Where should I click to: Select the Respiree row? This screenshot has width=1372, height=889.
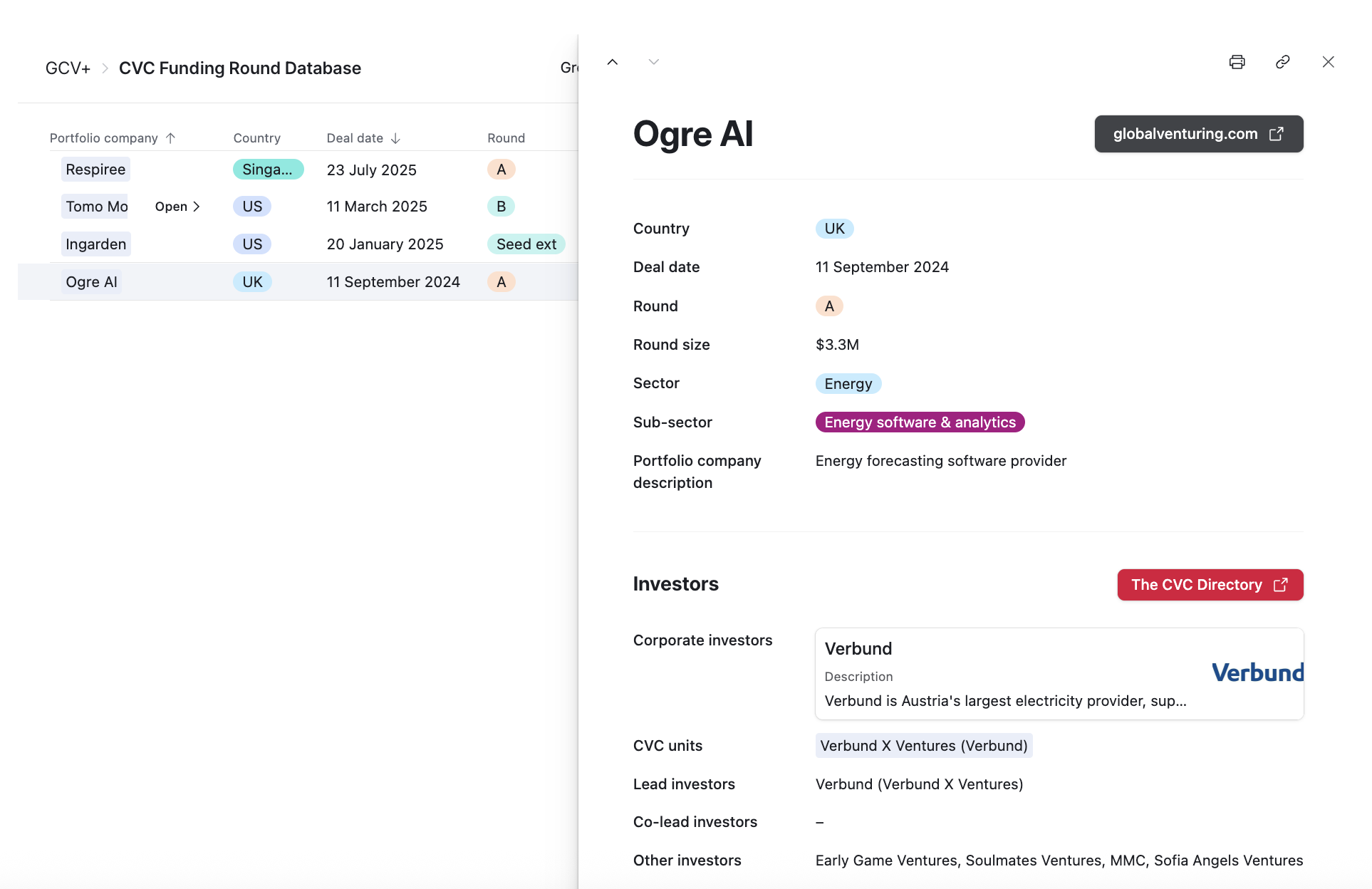pos(95,170)
